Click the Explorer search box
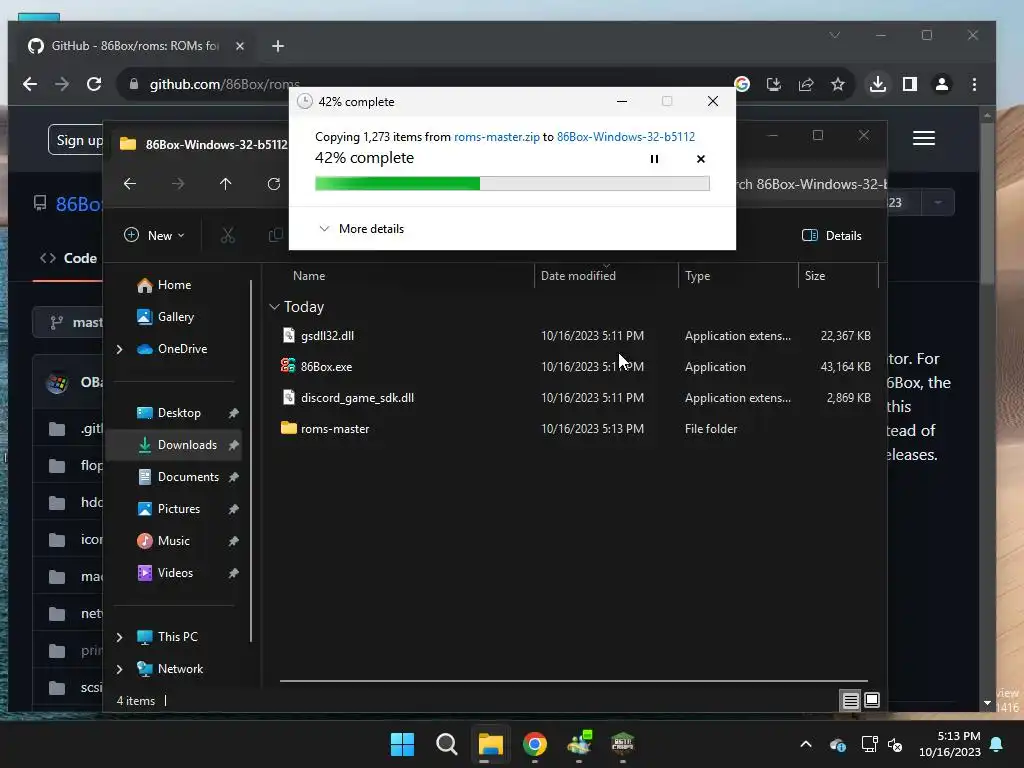 coord(810,184)
